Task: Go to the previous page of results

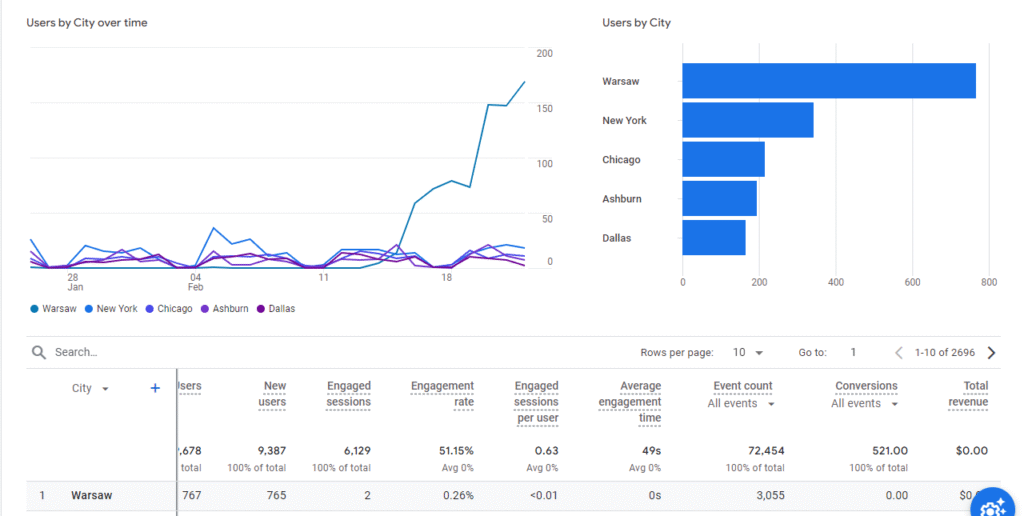Action: [898, 352]
